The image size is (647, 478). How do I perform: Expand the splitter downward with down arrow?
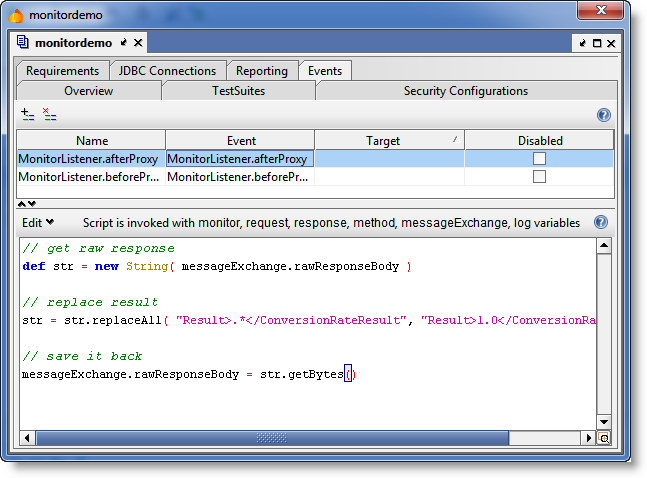[32, 204]
